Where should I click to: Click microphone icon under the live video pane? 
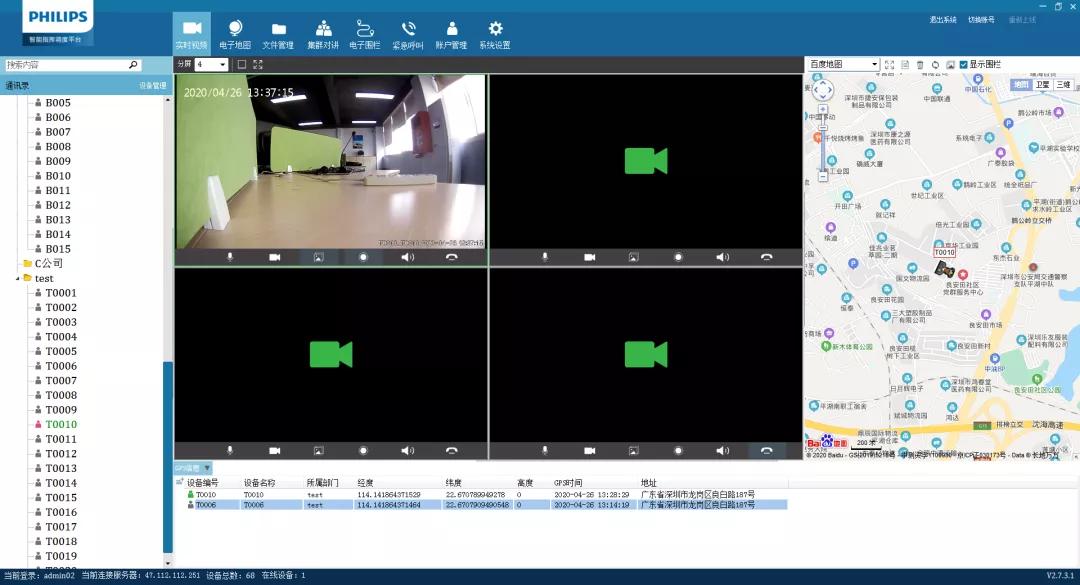[230, 257]
